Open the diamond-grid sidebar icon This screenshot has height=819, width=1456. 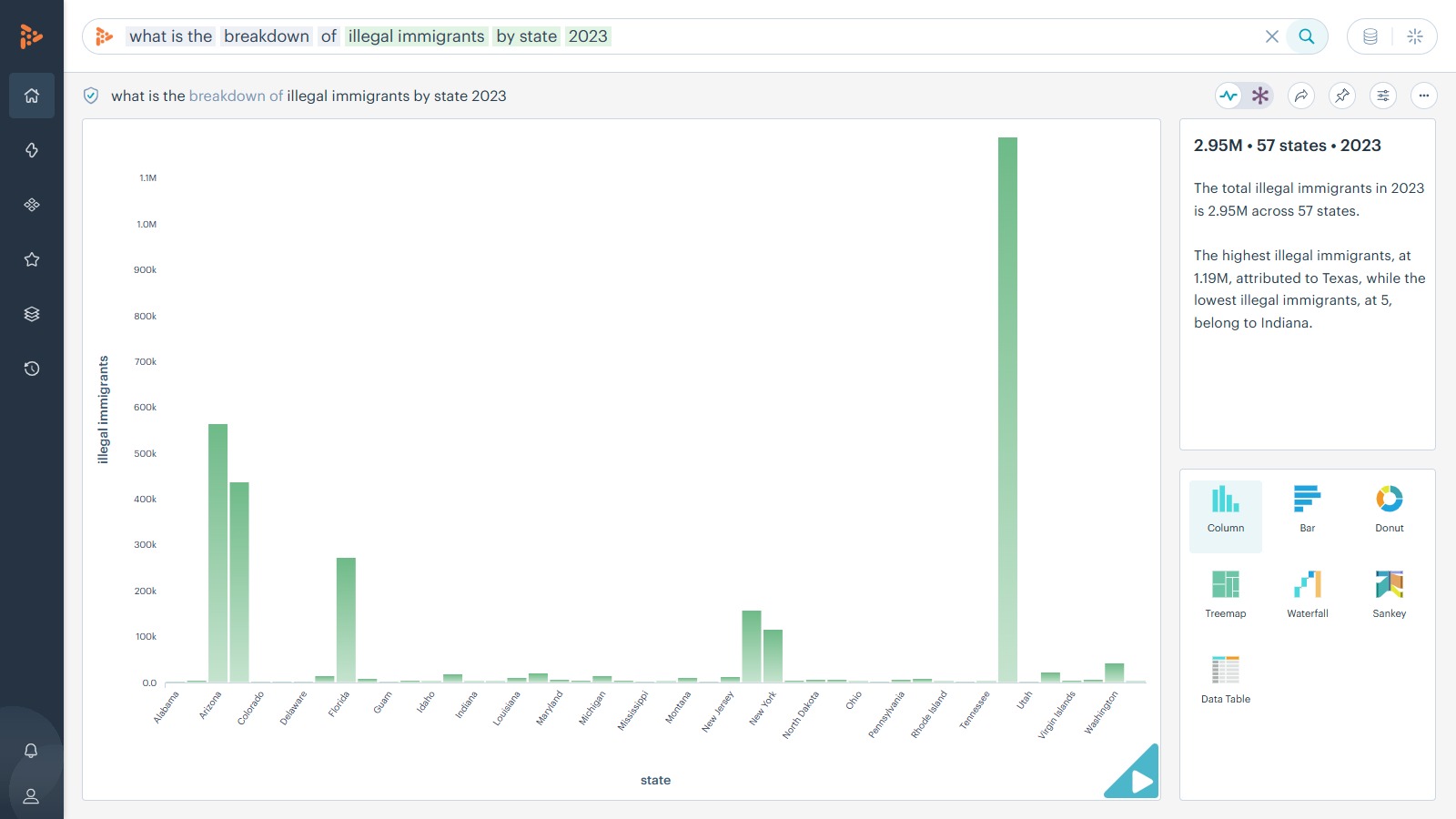pos(32,205)
